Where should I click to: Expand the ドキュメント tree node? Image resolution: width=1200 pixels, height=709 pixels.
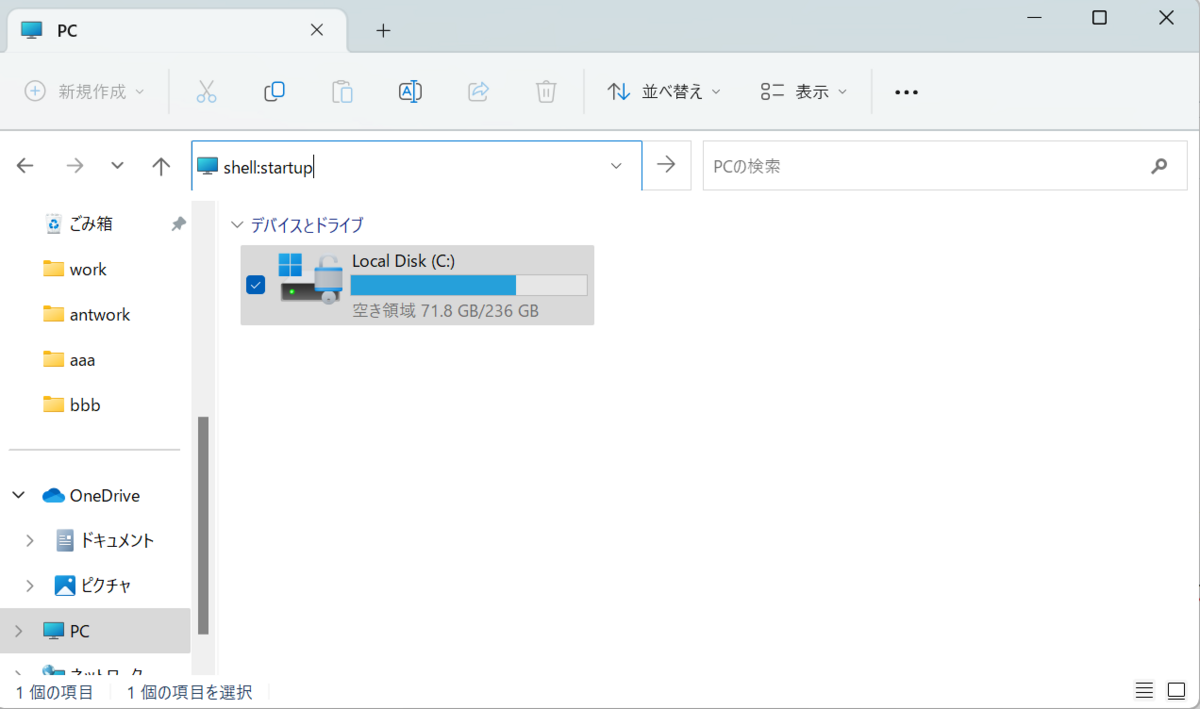click(x=30, y=540)
